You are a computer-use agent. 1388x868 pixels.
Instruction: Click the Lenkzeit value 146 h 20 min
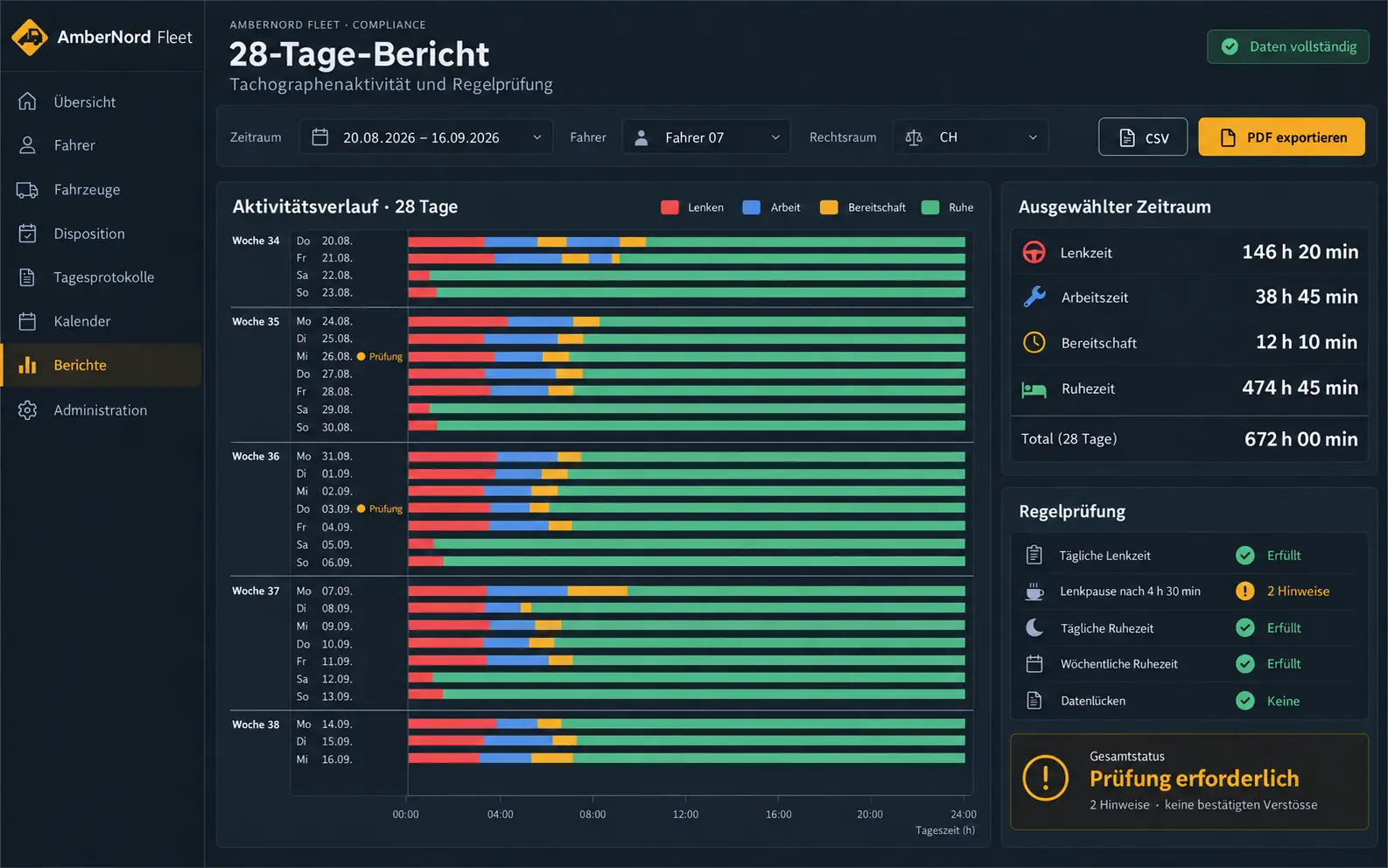click(1300, 252)
